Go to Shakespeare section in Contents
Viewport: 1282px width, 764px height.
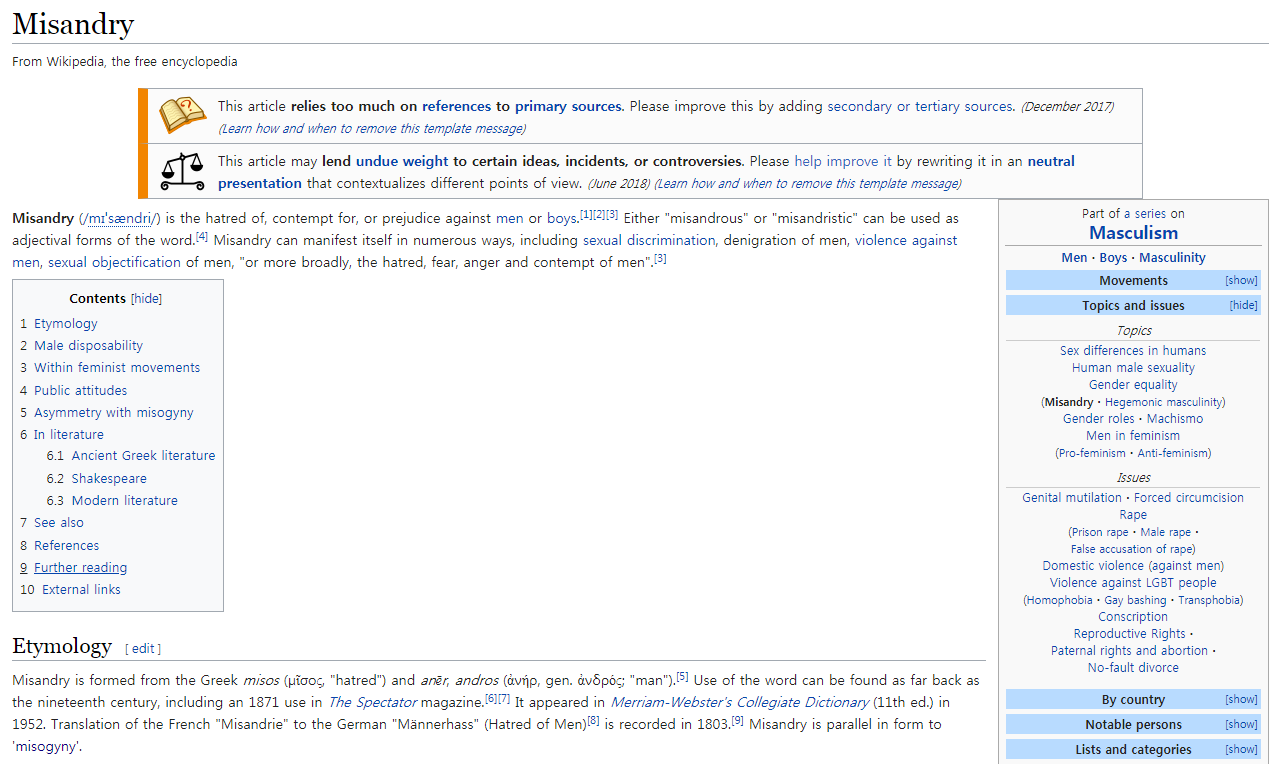[108, 479]
